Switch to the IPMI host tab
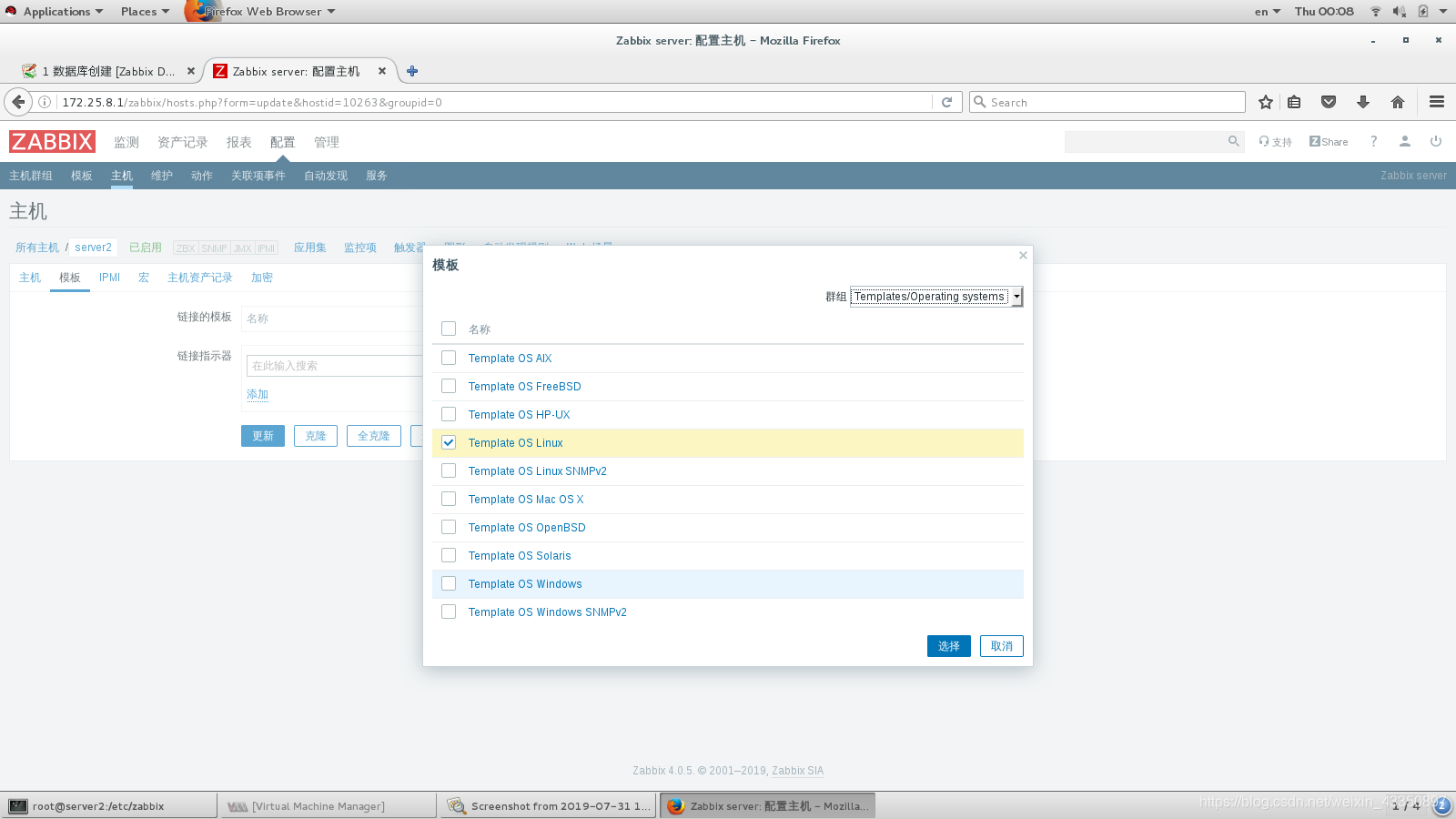 pyautogui.click(x=109, y=278)
